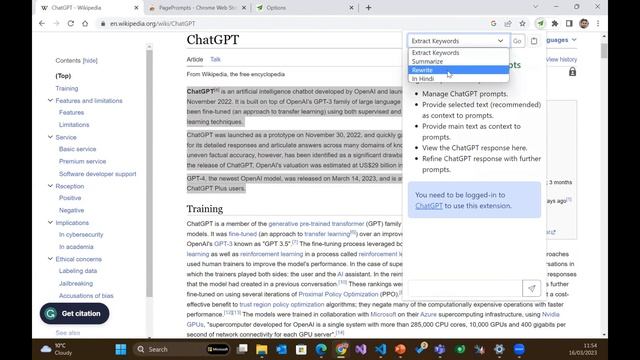The height and width of the screenshot is (360, 640).
Task: Open Visual Studio purple icon in taskbar
Action: 361,349
